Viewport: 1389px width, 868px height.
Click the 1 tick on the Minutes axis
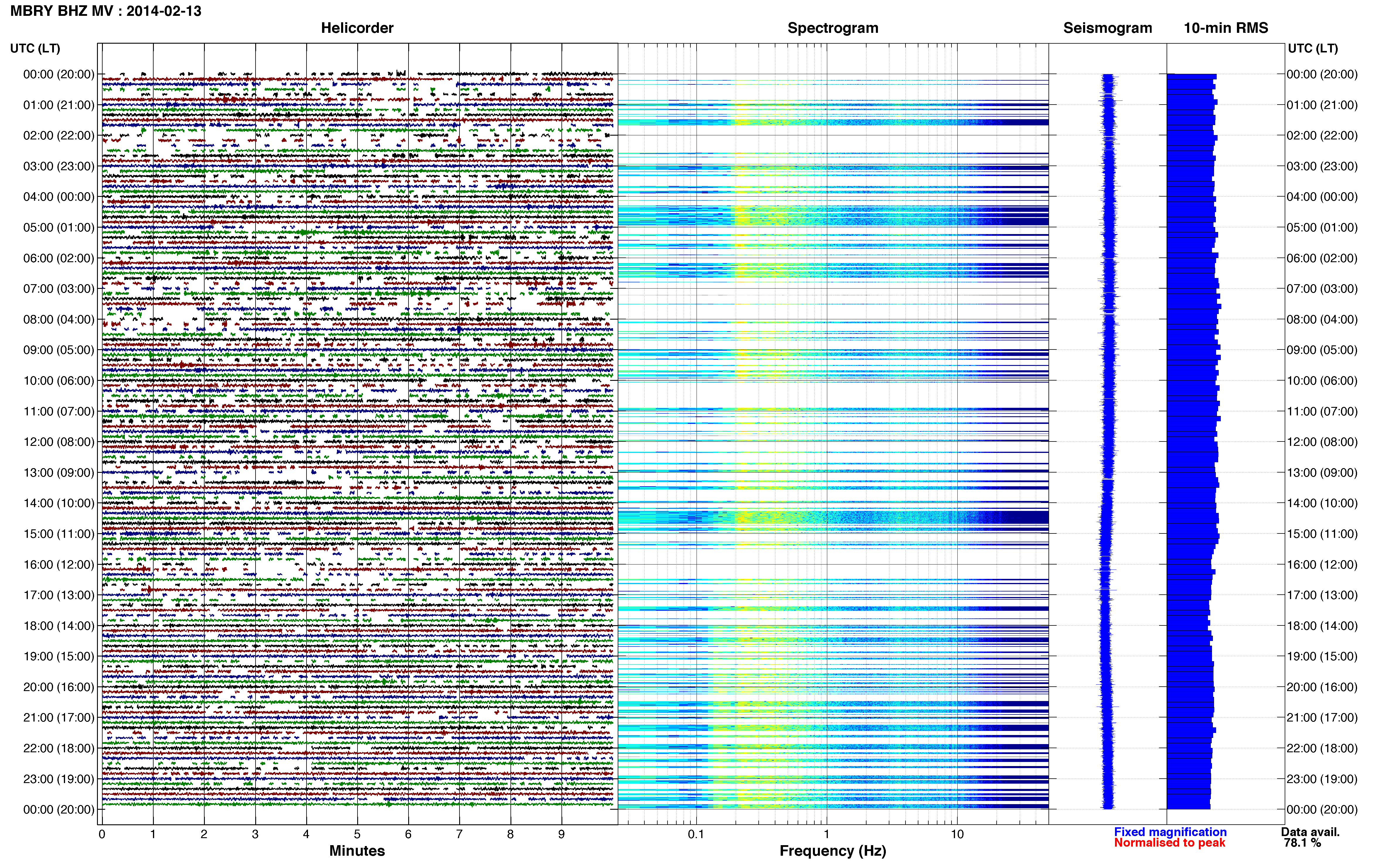[x=153, y=834]
